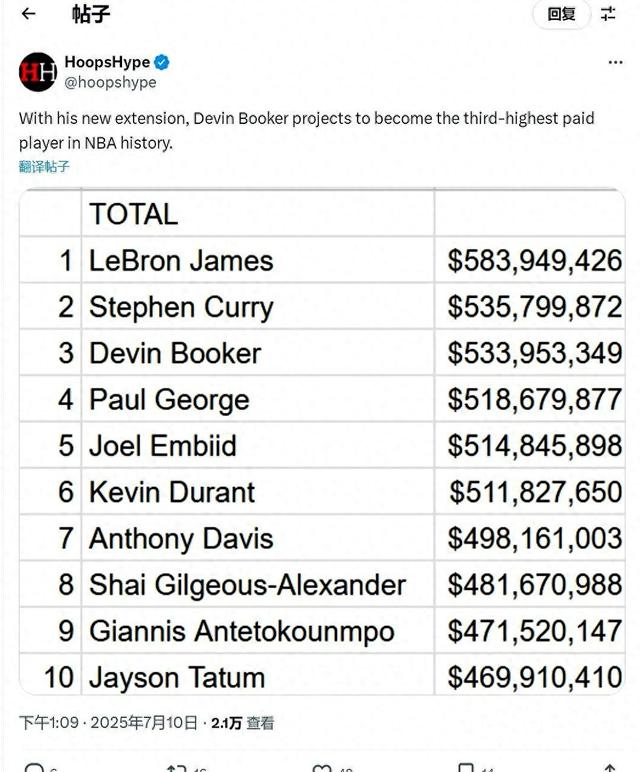This screenshot has width=640, height=772.
Task: Click the 2.1万 查看 view count
Action: click(243, 723)
